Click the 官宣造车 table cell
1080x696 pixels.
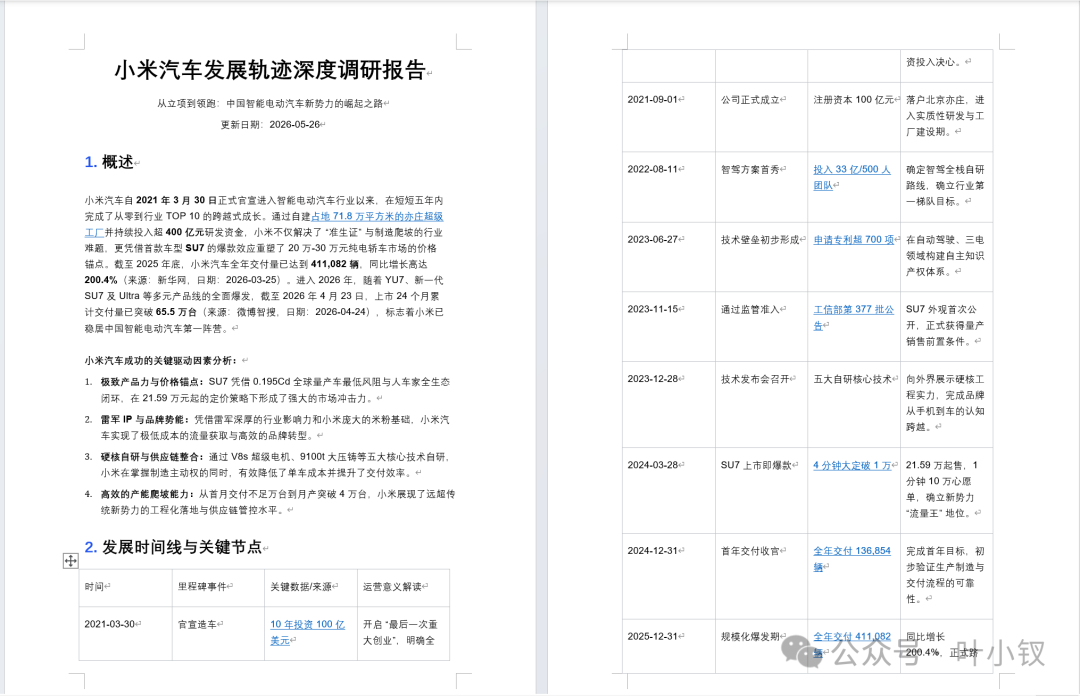coord(218,633)
